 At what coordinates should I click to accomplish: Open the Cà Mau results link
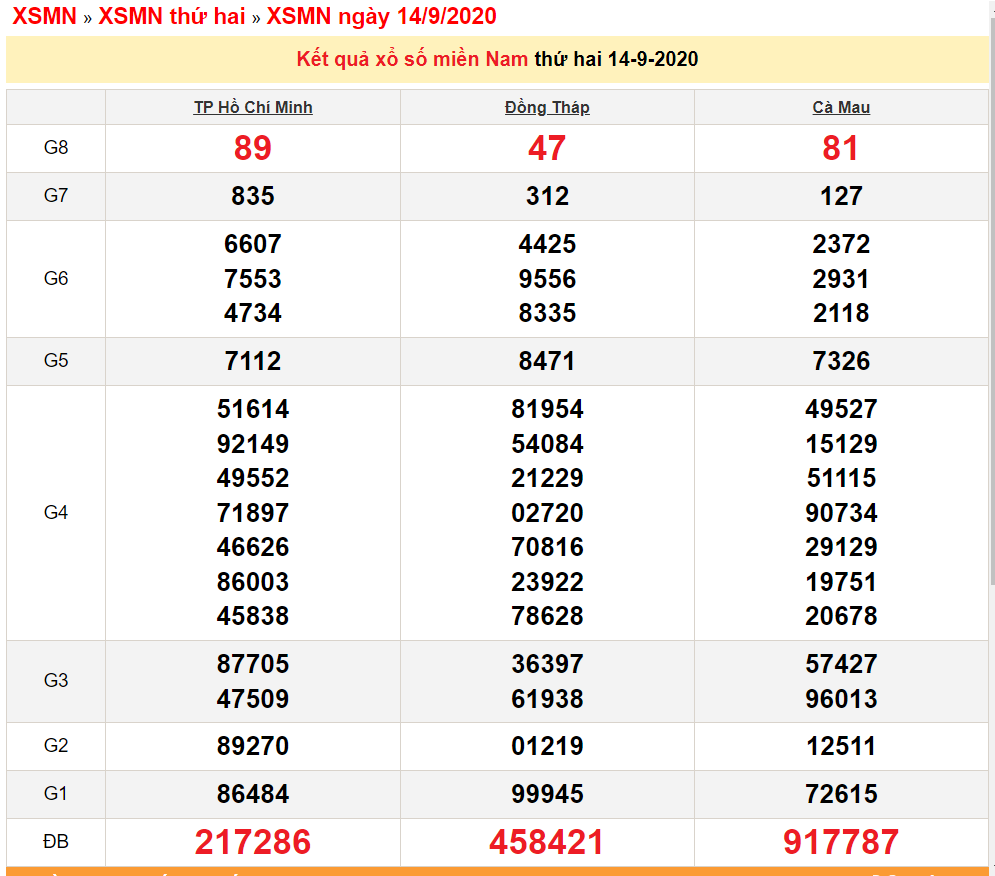[x=842, y=107]
